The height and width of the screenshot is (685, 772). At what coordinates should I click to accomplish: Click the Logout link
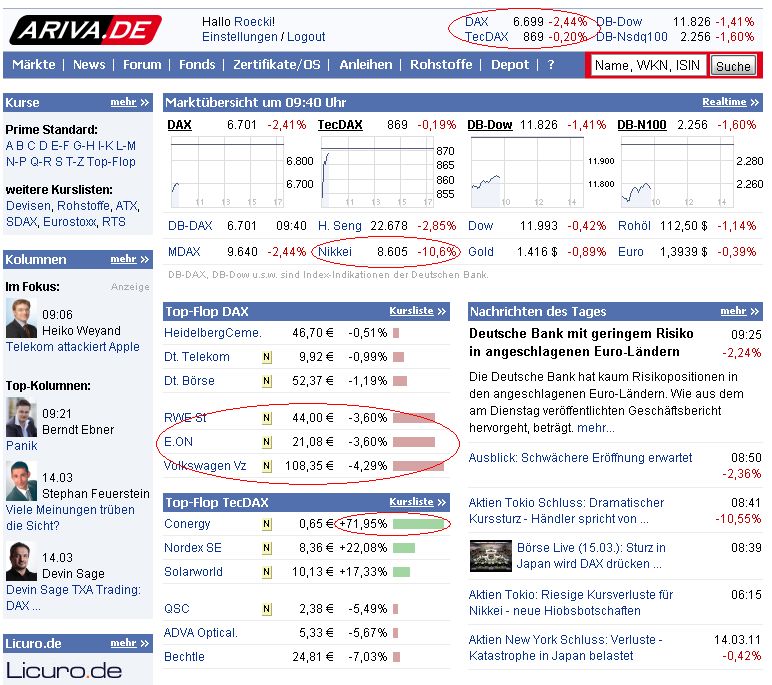pos(306,37)
